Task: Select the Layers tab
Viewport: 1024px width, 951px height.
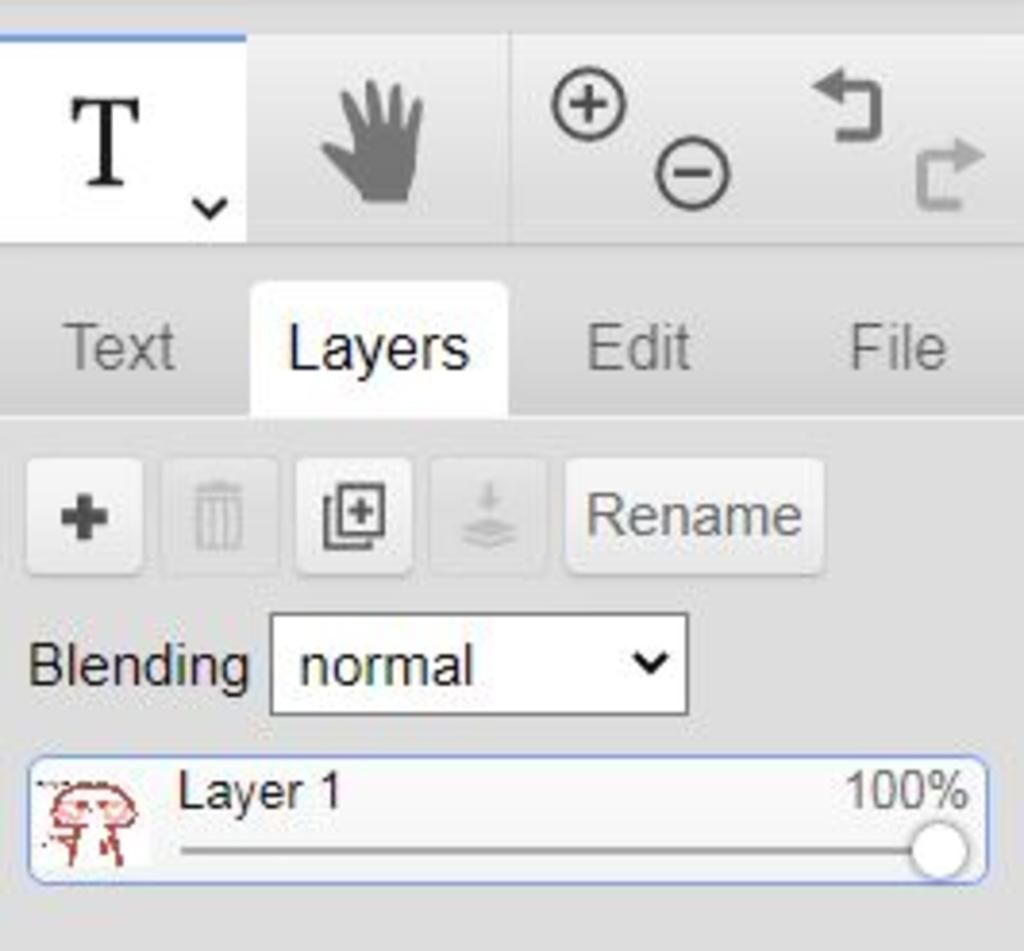Action: [x=379, y=349]
